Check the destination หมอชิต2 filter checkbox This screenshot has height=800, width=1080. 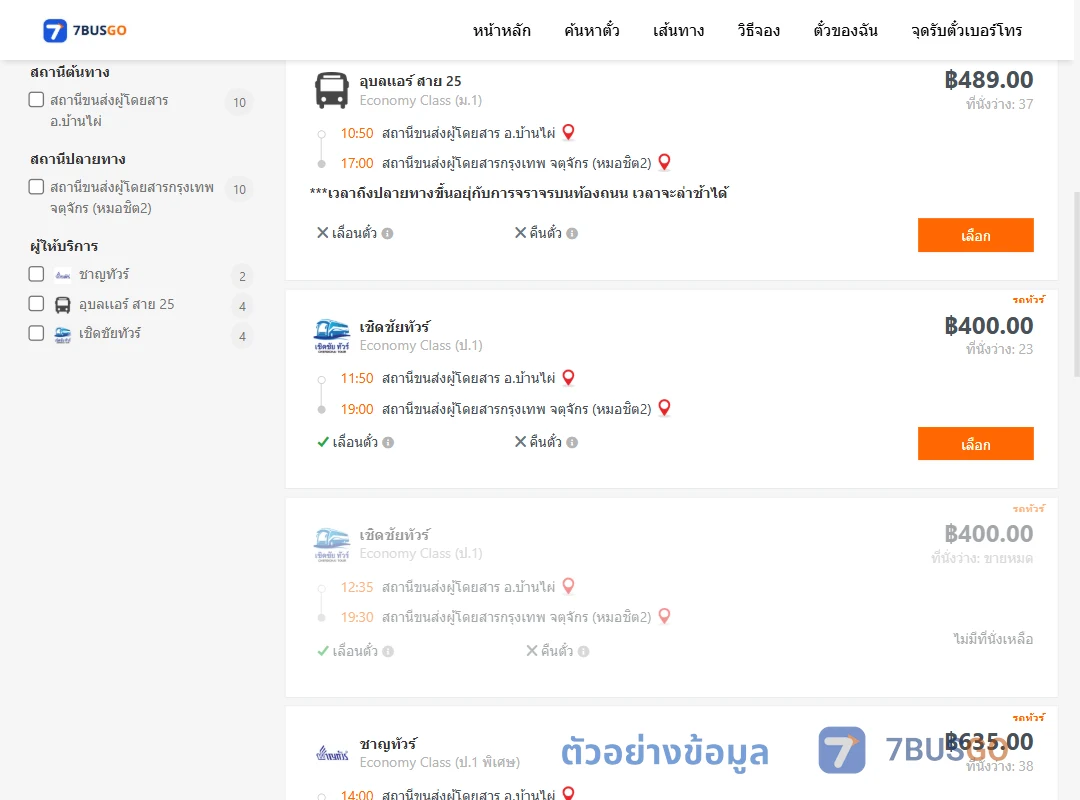pyautogui.click(x=37, y=187)
